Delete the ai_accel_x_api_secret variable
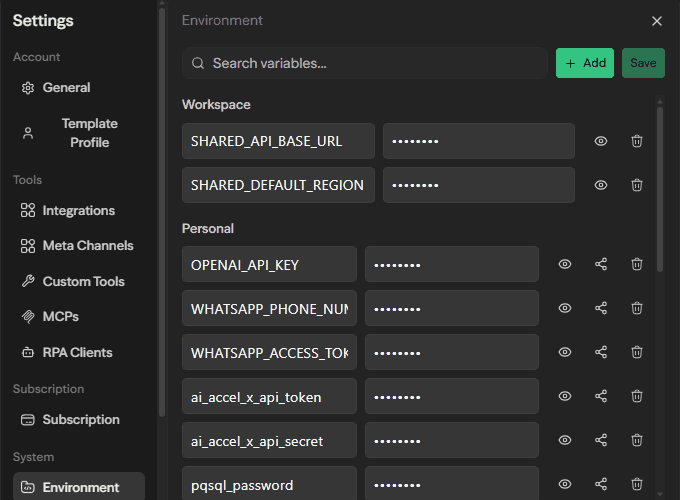The height and width of the screenshot is (500, 680). [x=637, y=440]
